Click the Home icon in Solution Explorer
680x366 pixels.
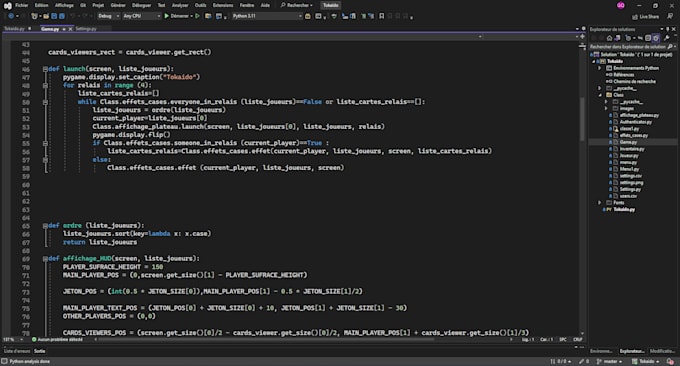point(609,38)
